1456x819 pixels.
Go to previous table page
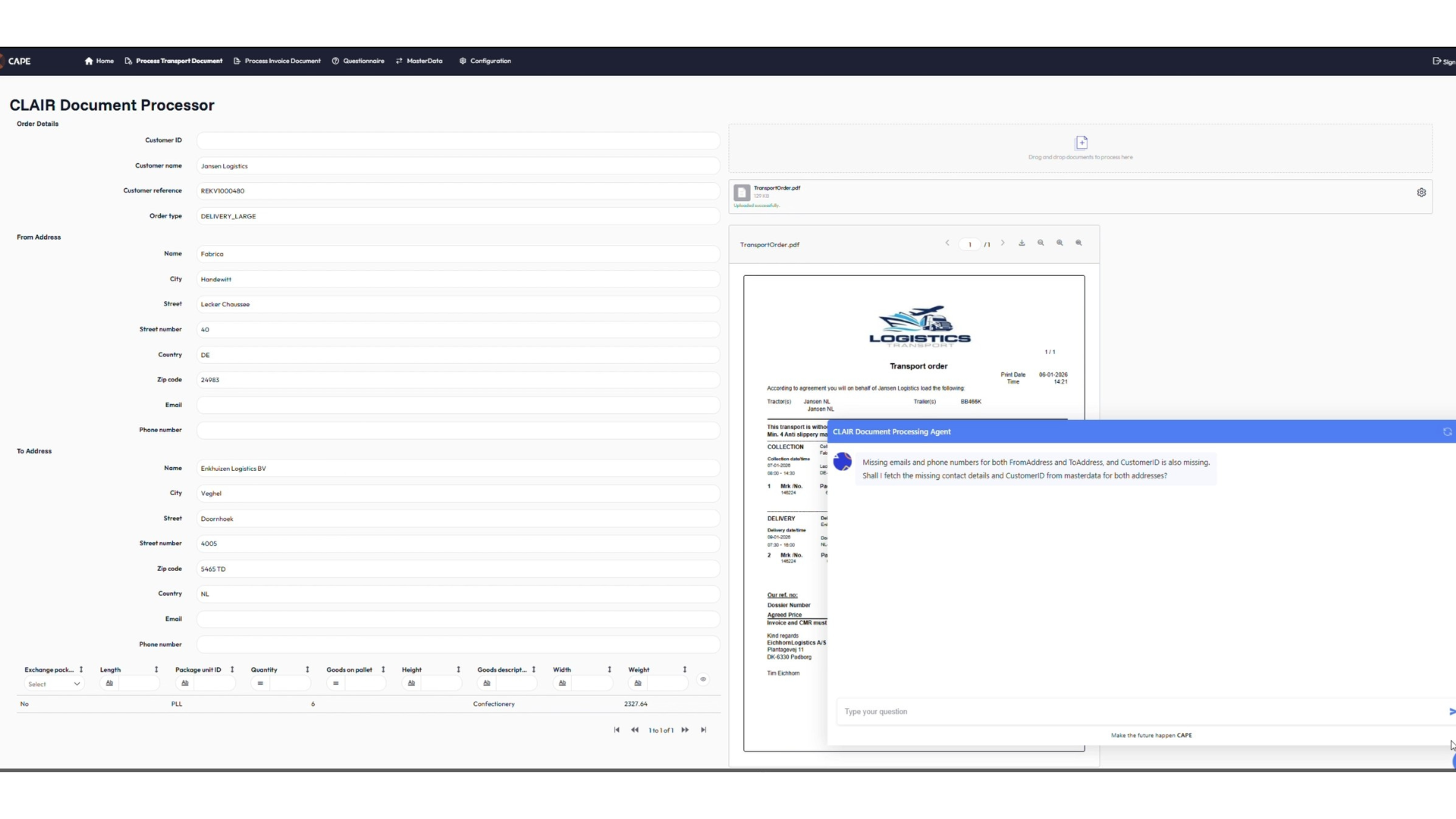click(x=635, y=730)
